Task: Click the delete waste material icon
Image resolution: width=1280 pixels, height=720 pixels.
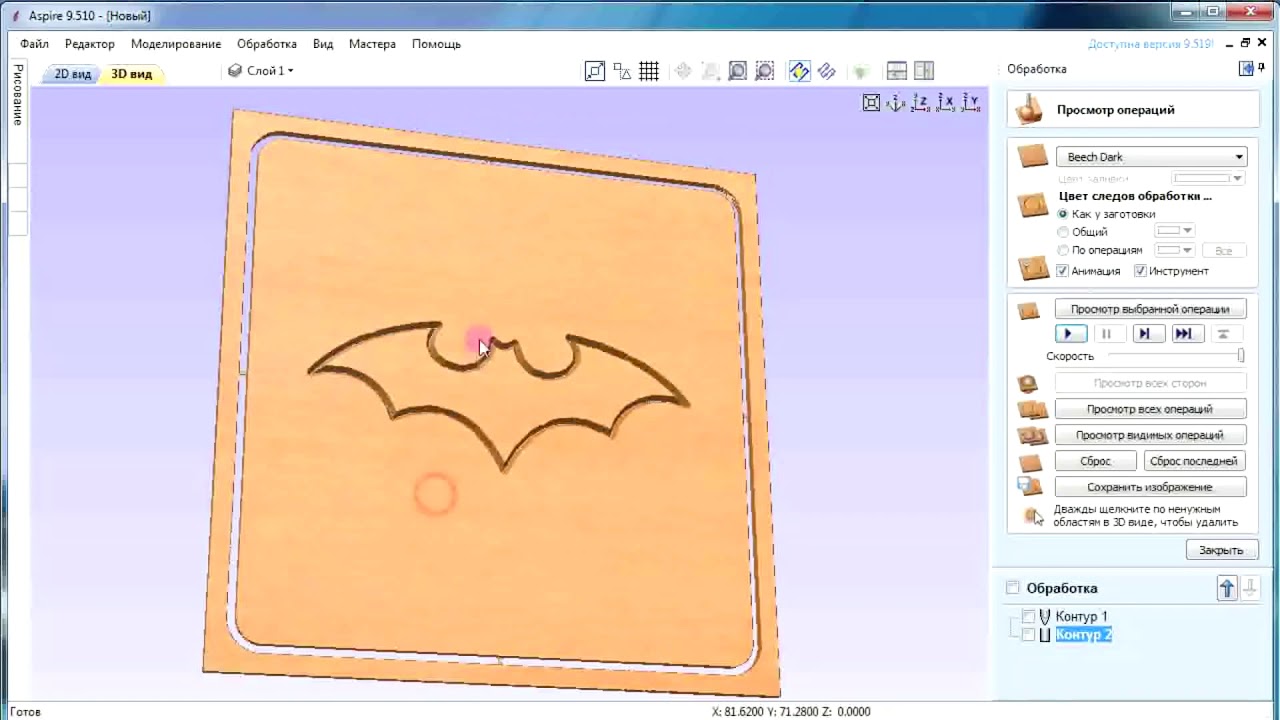Action: [x=1033, y=516]
